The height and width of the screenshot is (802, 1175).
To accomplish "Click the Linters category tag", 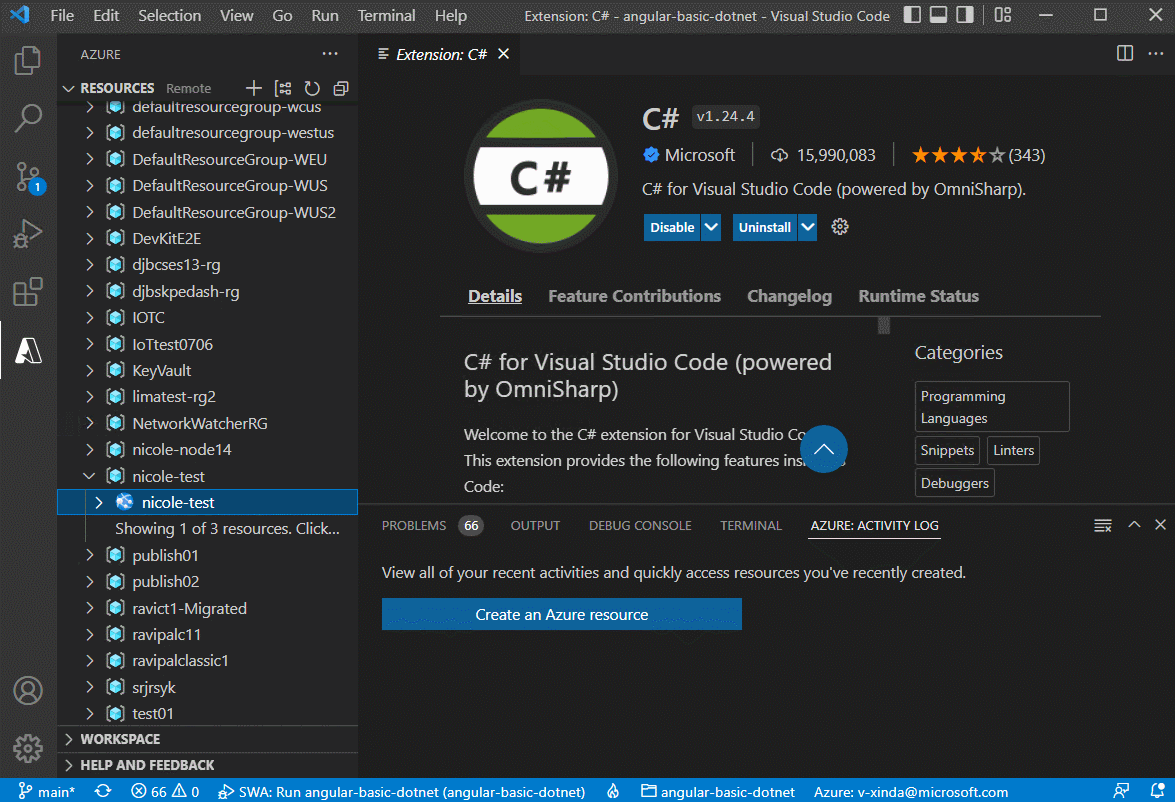I will 1013,450.
